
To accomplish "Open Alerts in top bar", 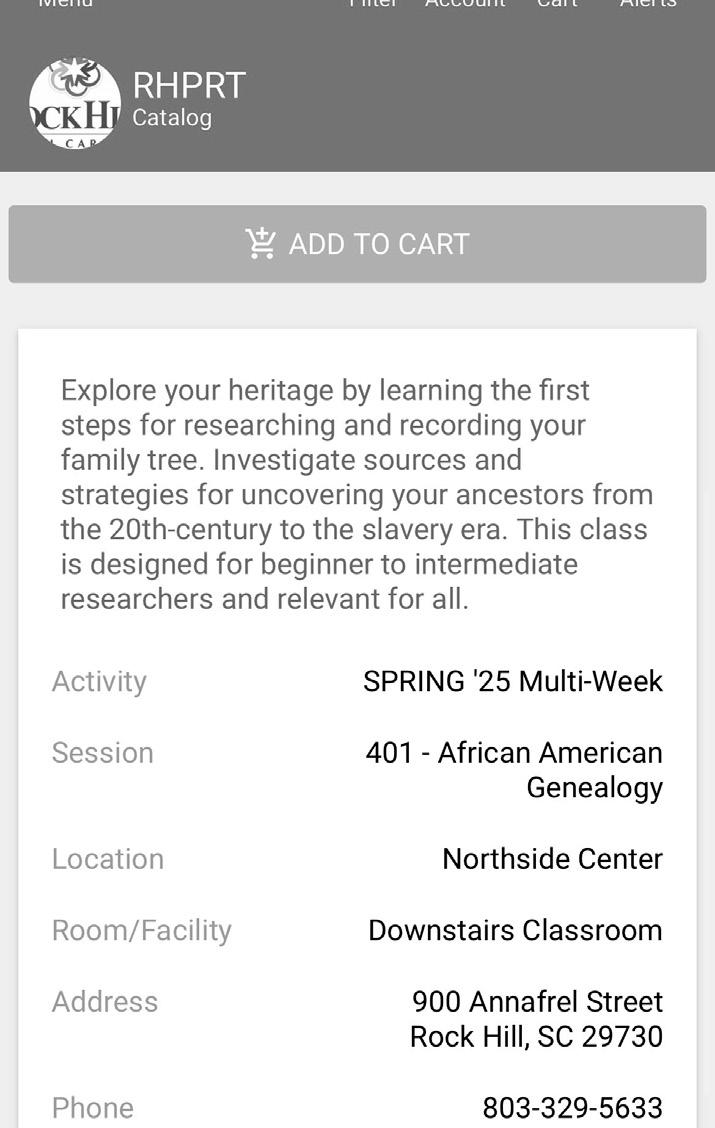I will click(x=648, y=4).
